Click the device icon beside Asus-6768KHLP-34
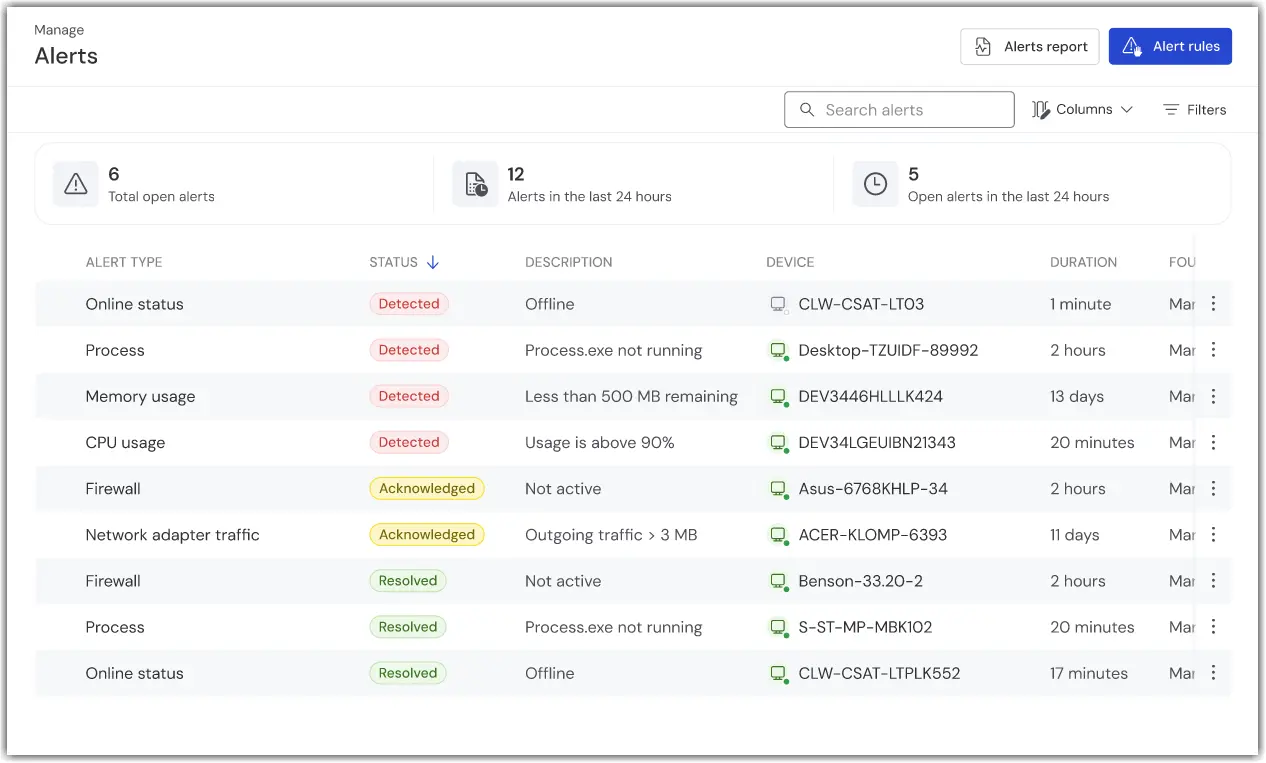Image resolution: width=1266 pixels, height=763 pixels. tap(778, 488)
